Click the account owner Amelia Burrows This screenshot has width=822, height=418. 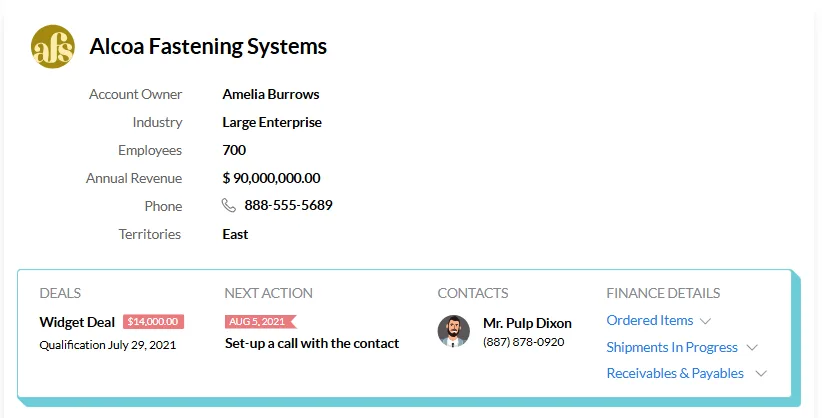pos(270,95)
